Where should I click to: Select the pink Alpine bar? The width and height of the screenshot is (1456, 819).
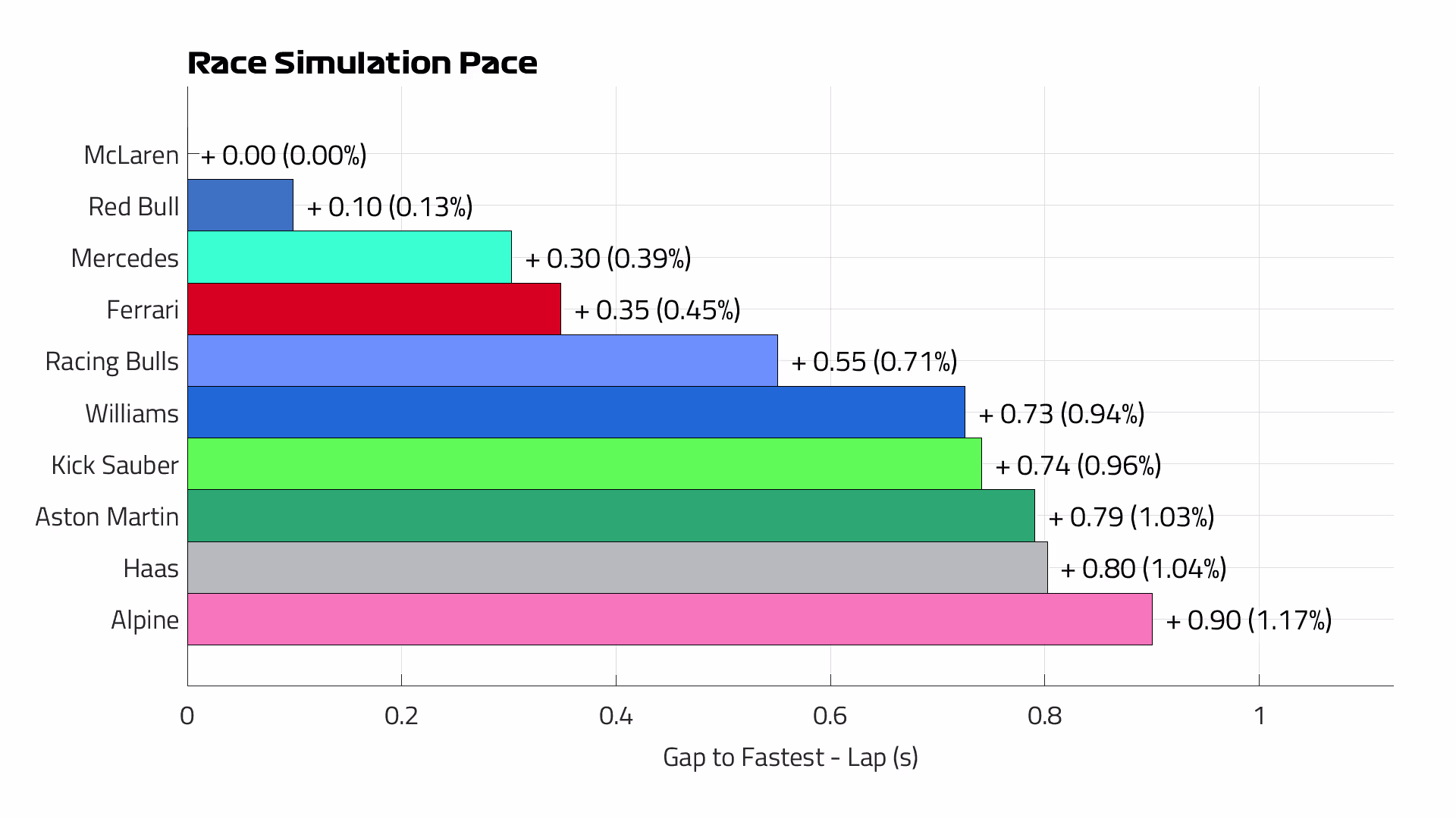point(670,619)
